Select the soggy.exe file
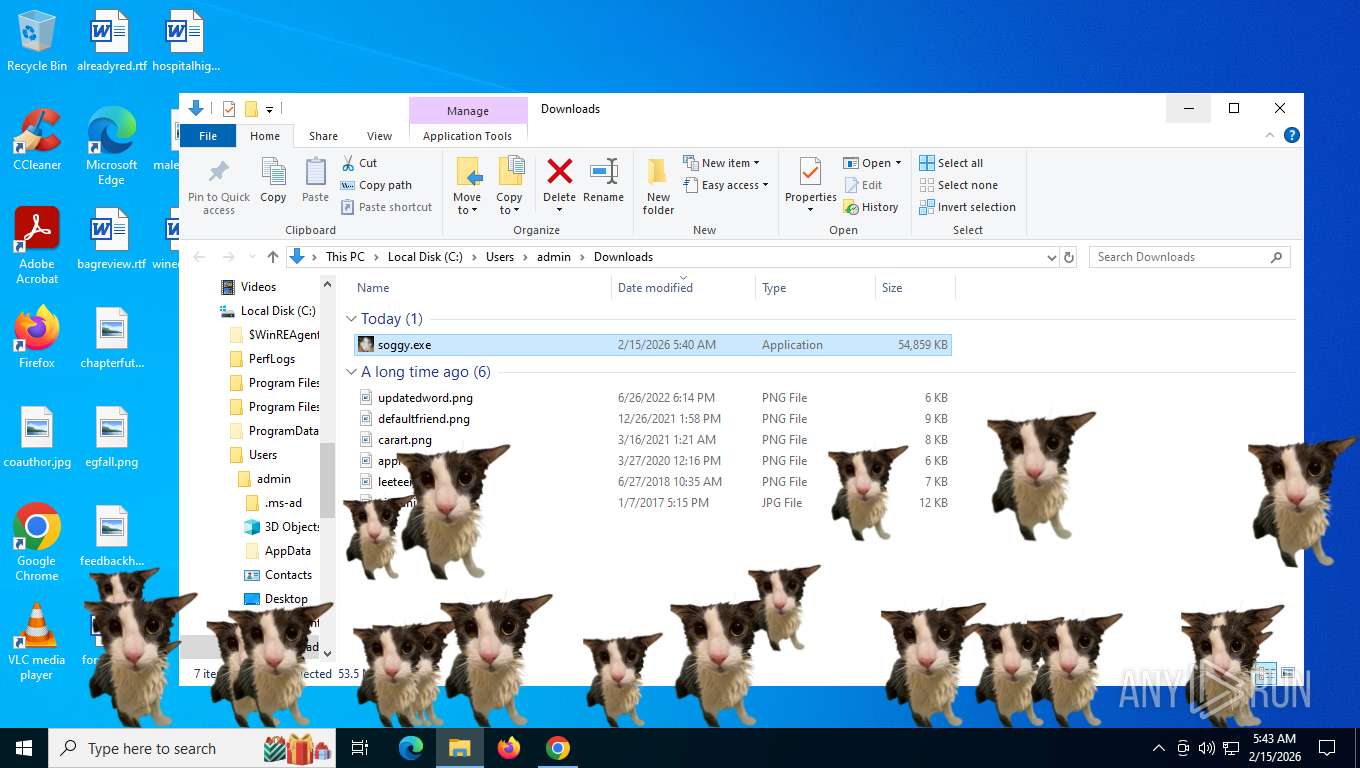Screen dimensions: 1360x768 click(x=653, y=345)
